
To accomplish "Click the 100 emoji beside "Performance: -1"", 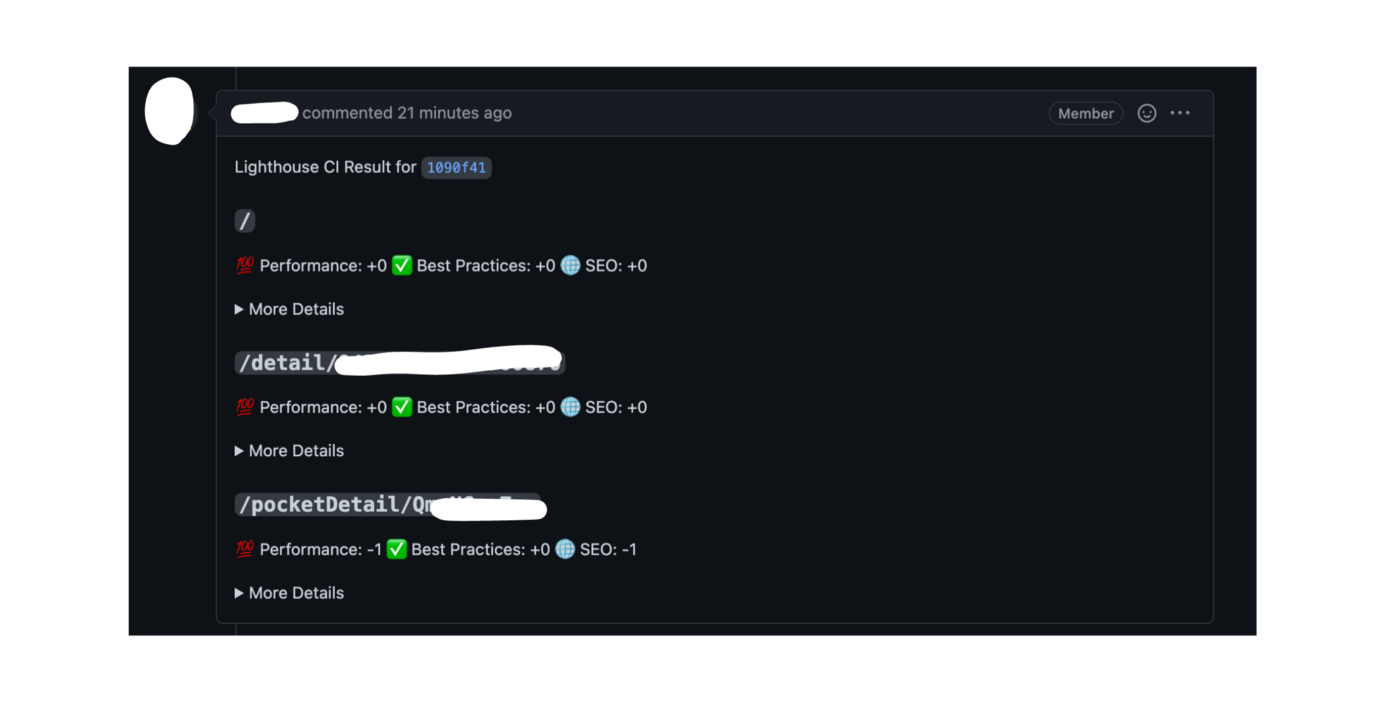I will pyautogui.click(x=244, y=550).
